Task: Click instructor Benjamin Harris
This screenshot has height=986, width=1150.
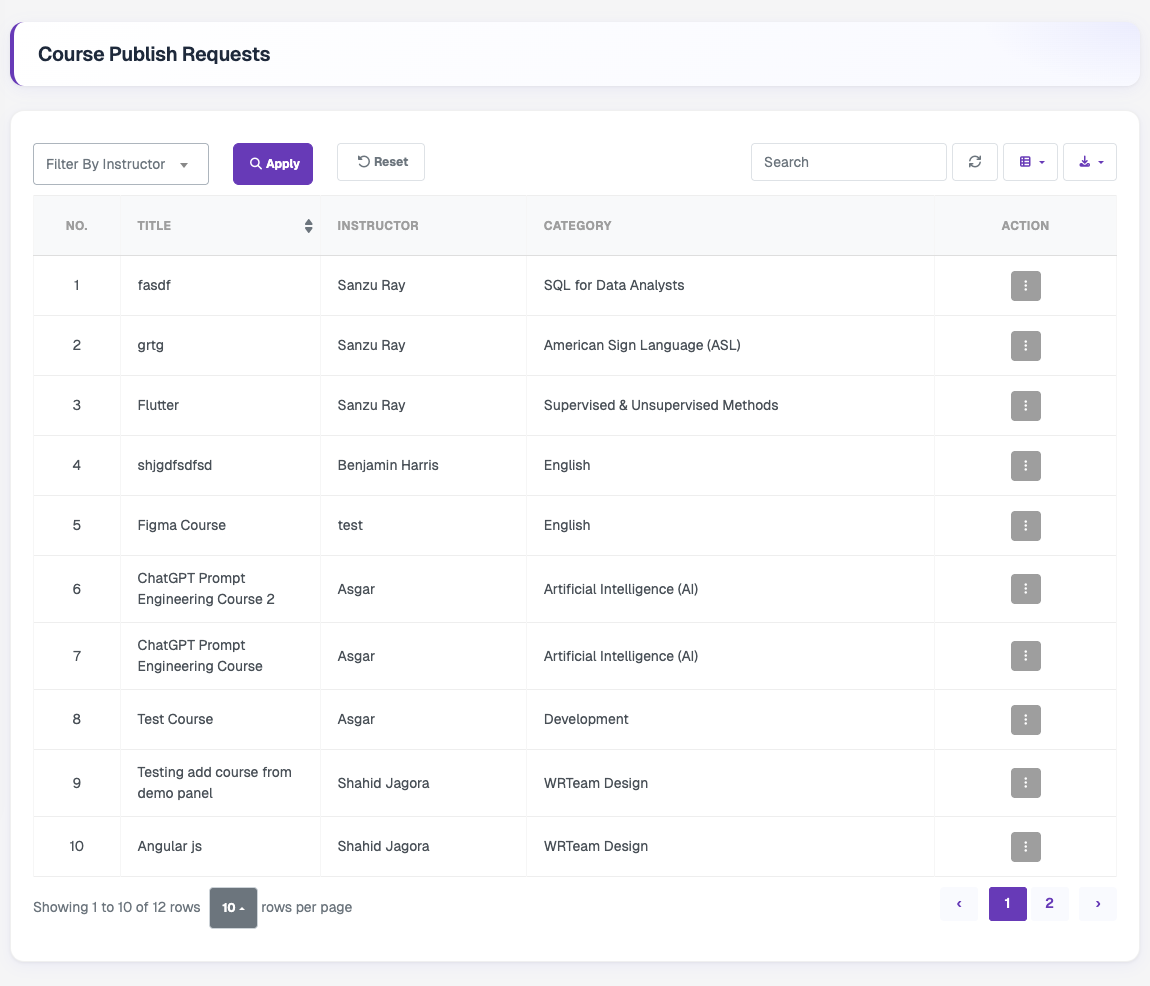Action: pos(388,465)
